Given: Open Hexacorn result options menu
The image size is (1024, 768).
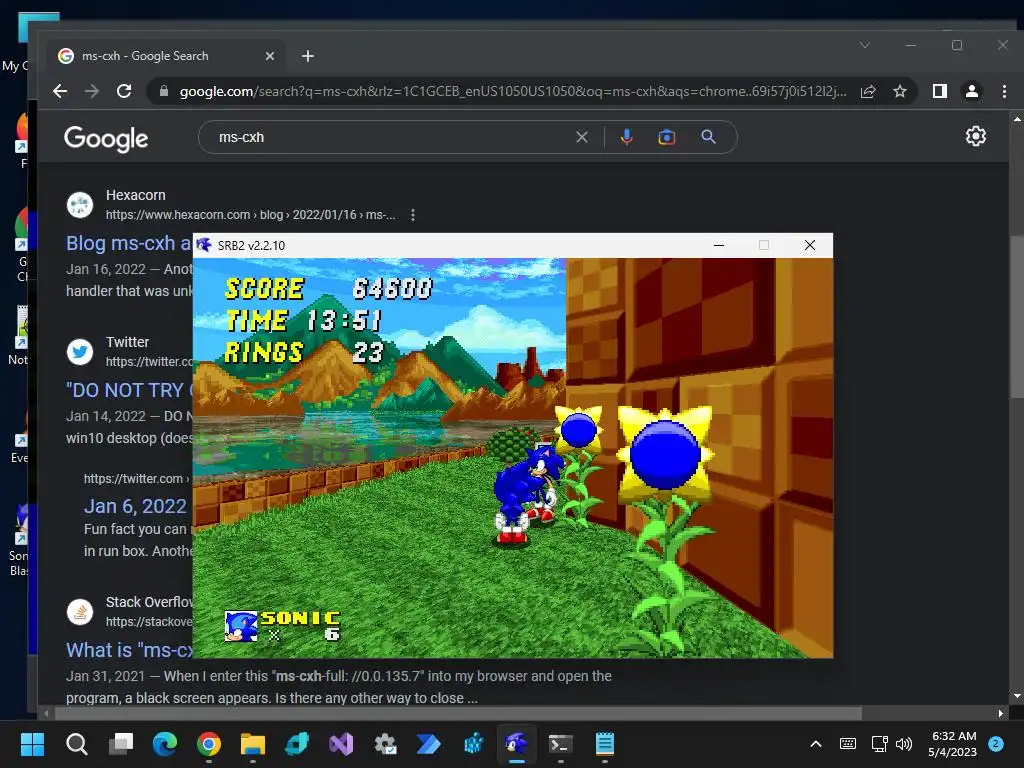Looking at the screenshot, I should tap(413, 215).
